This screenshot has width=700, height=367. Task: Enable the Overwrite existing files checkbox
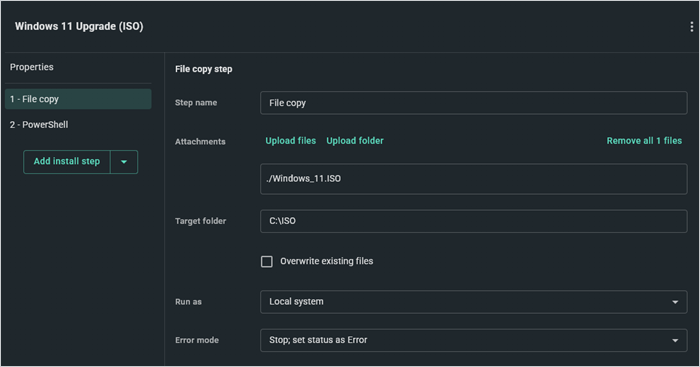267,261
